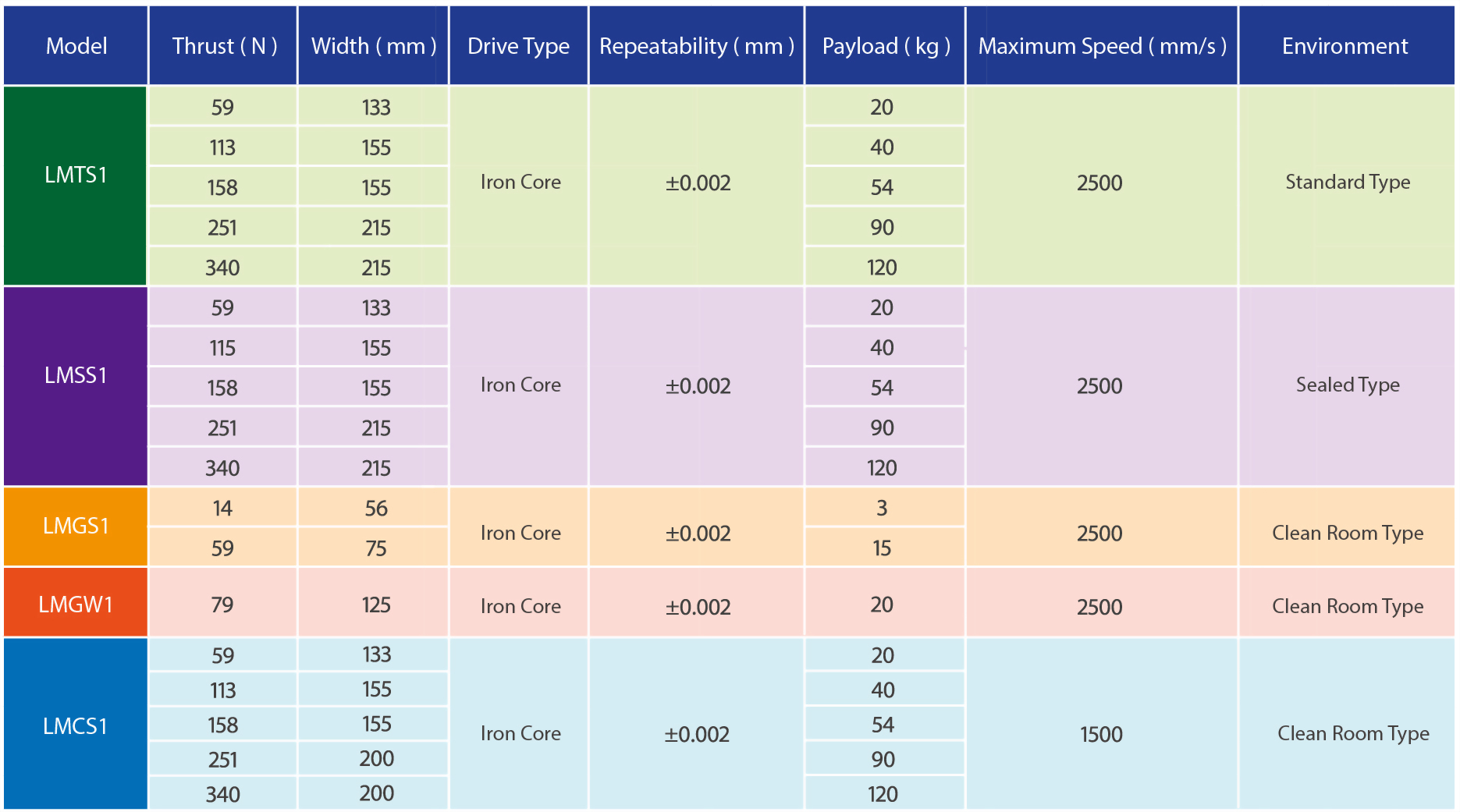The image size is (1460, 812).
Task: Select payload value 3 in LMGS1 group
Action: [x=882, y=509]
